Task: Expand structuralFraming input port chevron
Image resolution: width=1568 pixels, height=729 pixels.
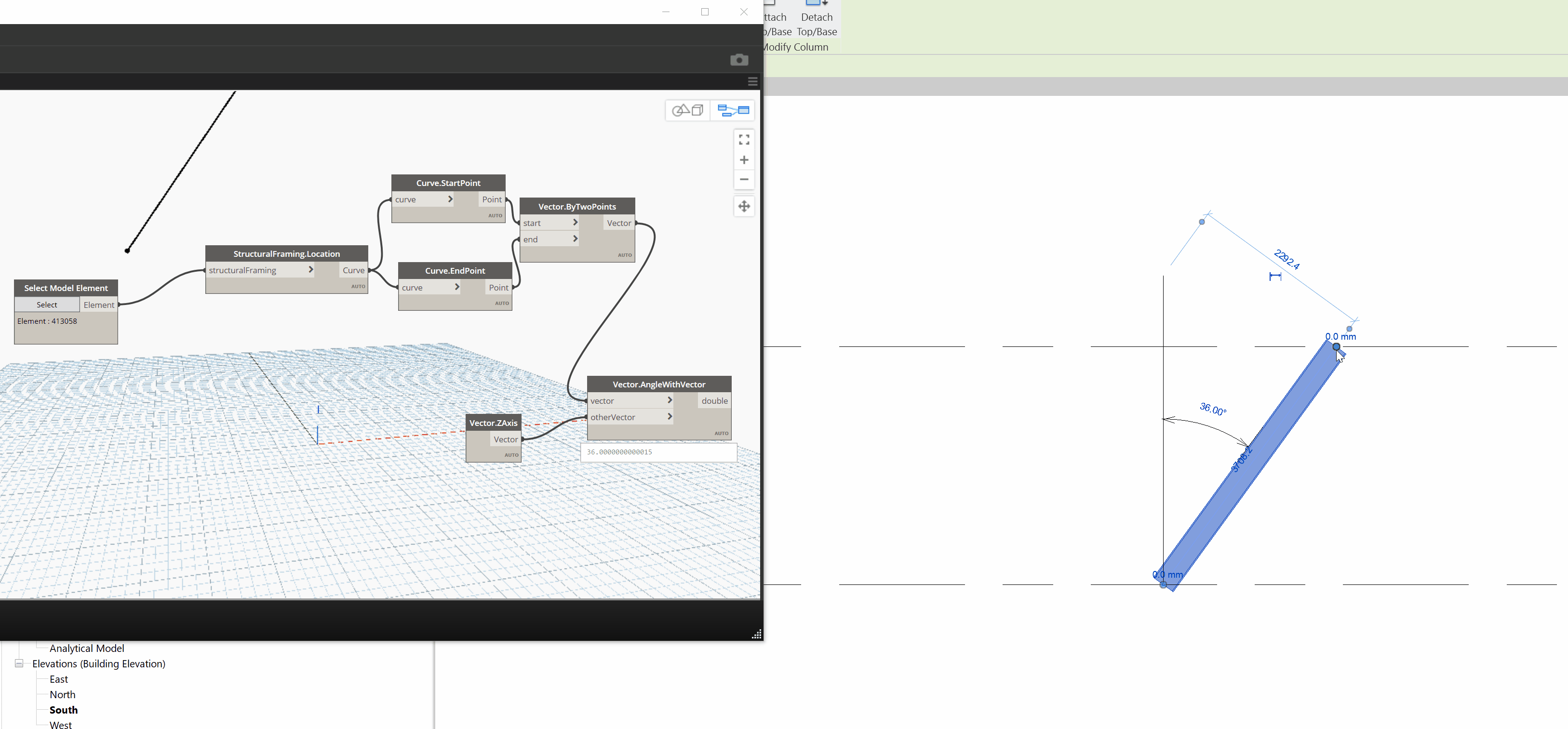Action: (x=310, y=269)
